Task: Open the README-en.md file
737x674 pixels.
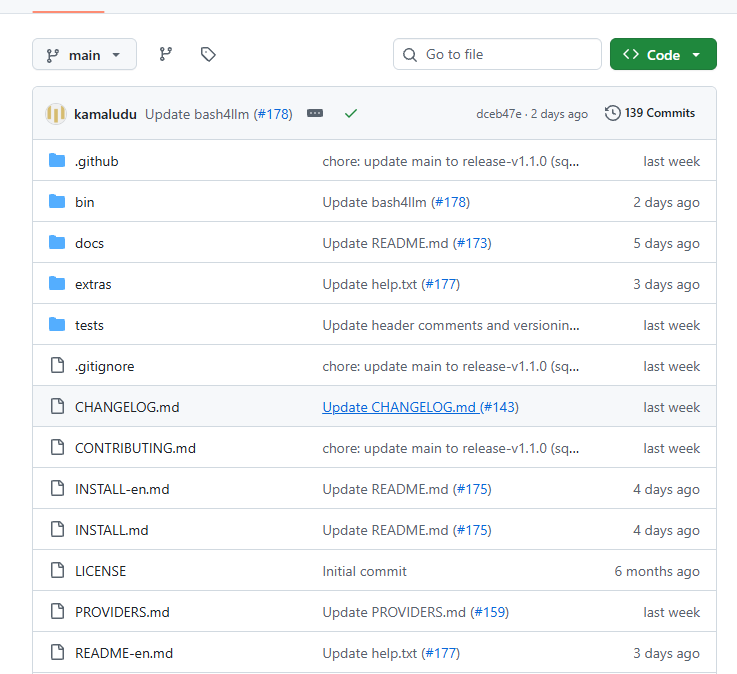Action: (x=124, y=653)
